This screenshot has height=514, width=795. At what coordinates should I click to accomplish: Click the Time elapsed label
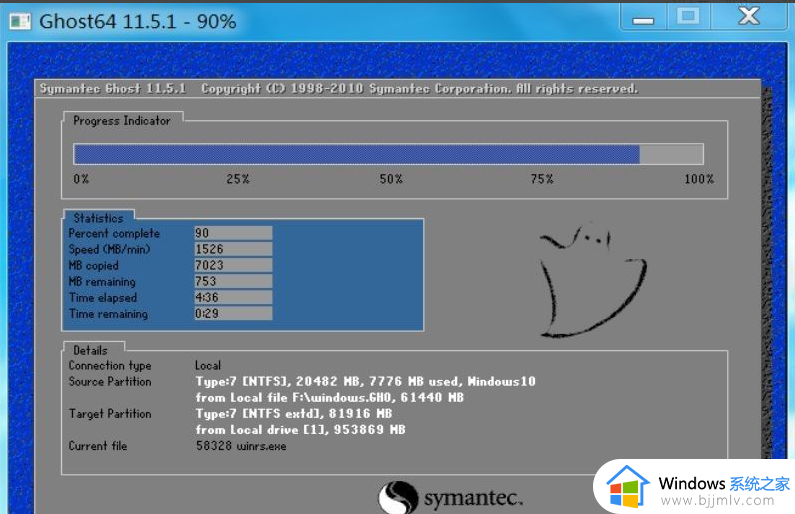click(103, 298)
